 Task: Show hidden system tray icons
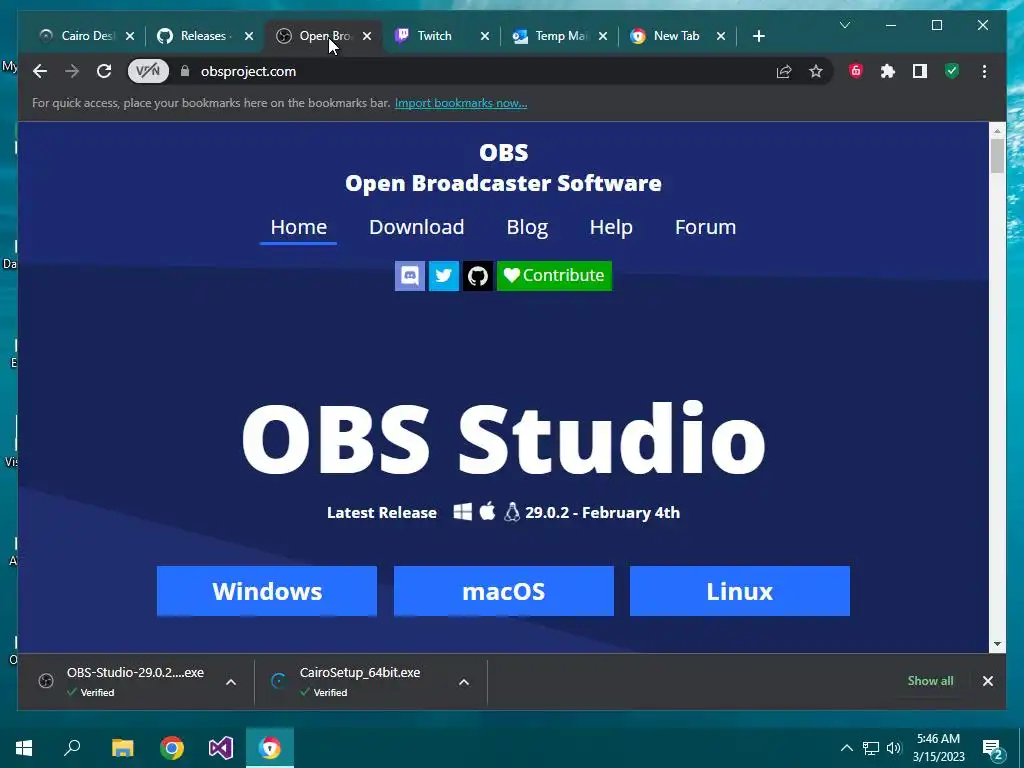(x=846, y=748)
